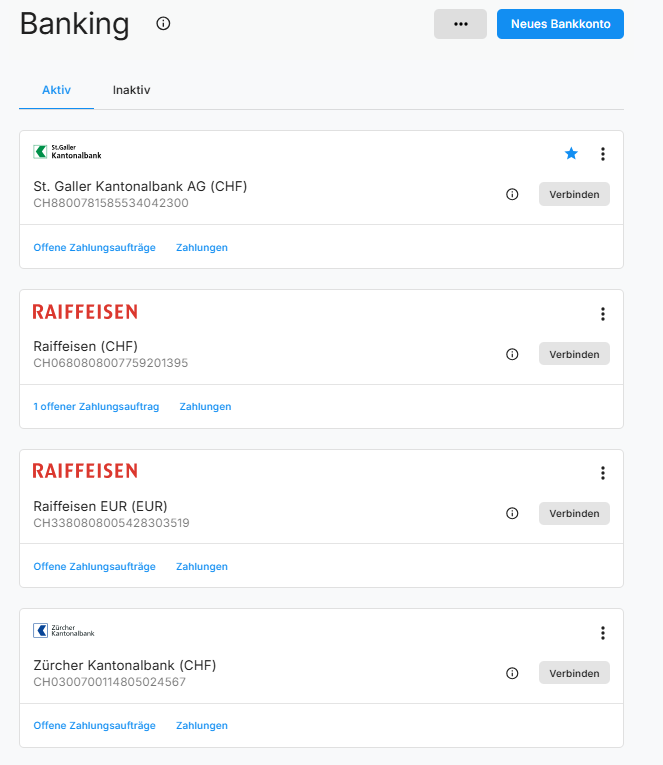Open the 1 offener Zahlungsauftrag link
Image resolution: width=663 pixels, height=765 pixels.
(96, 407)
